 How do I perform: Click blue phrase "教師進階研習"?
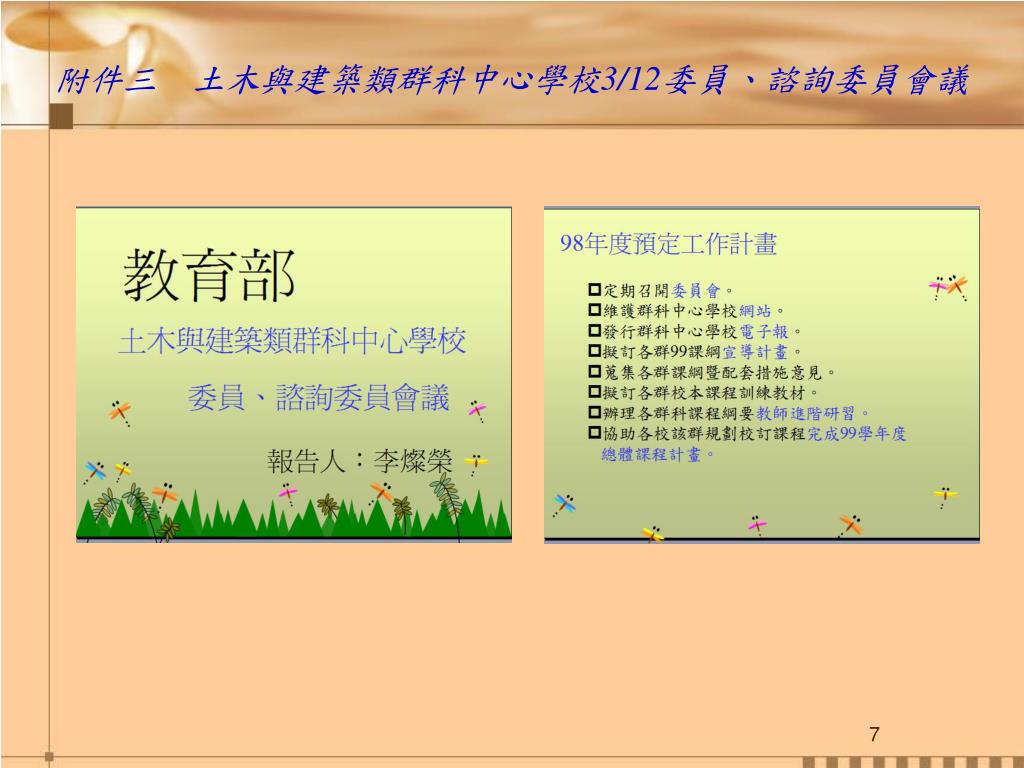coord(805,413)
